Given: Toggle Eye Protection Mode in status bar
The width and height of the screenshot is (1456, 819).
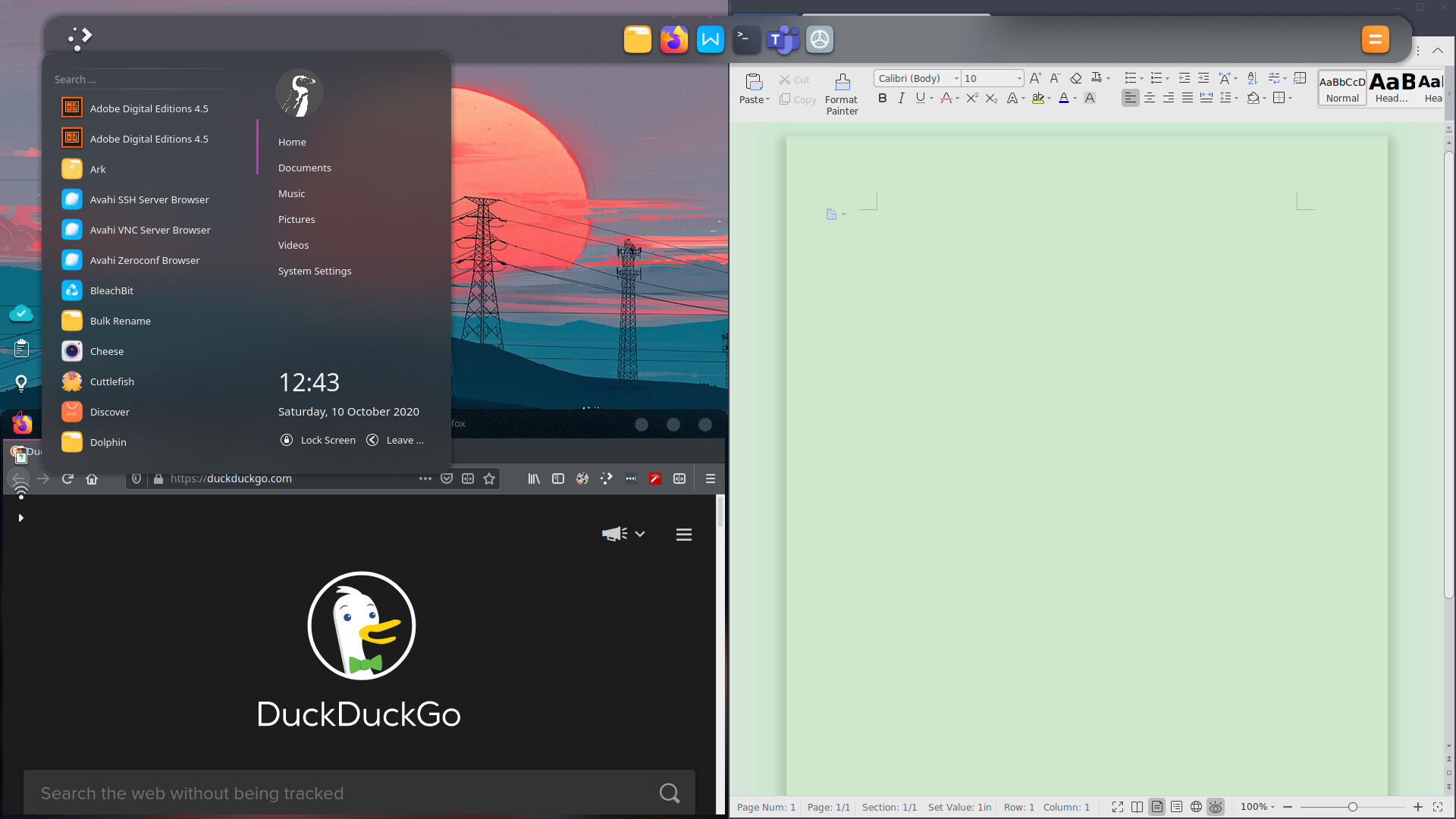Looking at the screenshot, I should pos(1216,807).
